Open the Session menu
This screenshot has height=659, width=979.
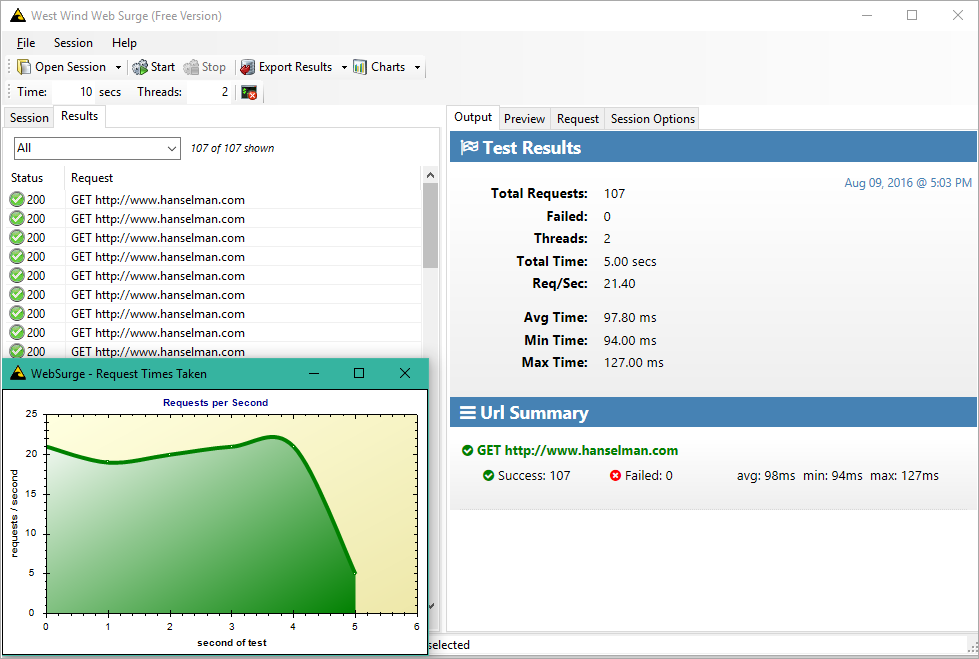(73, 43)
